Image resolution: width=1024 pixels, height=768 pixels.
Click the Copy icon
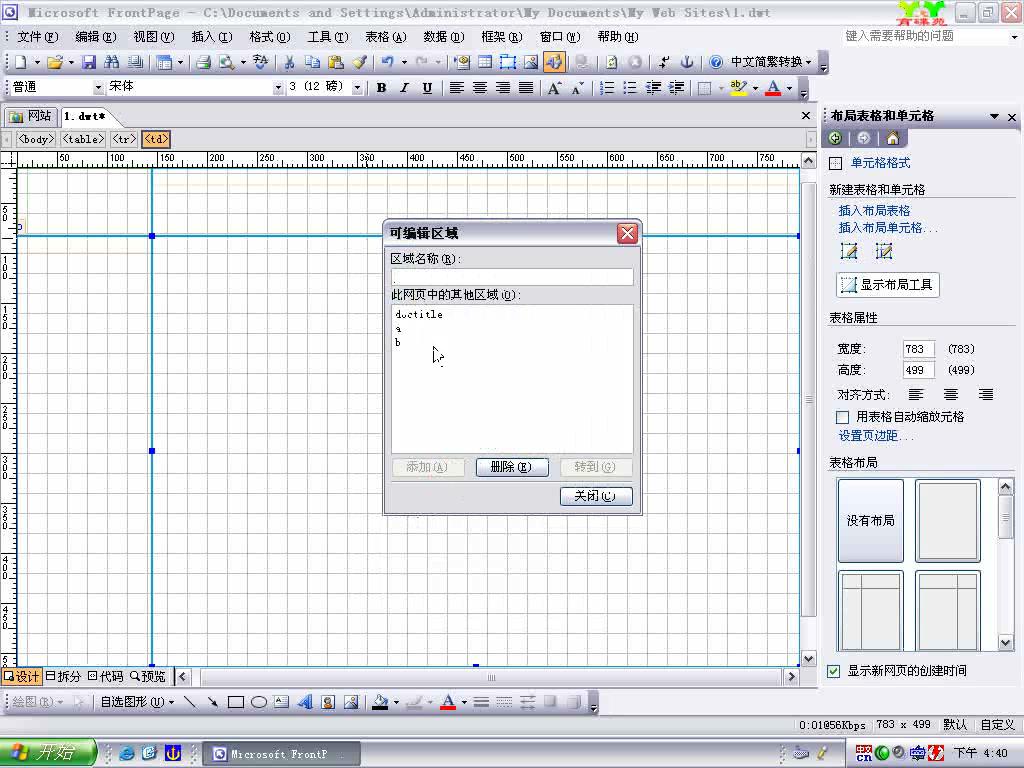coord(312,62)
